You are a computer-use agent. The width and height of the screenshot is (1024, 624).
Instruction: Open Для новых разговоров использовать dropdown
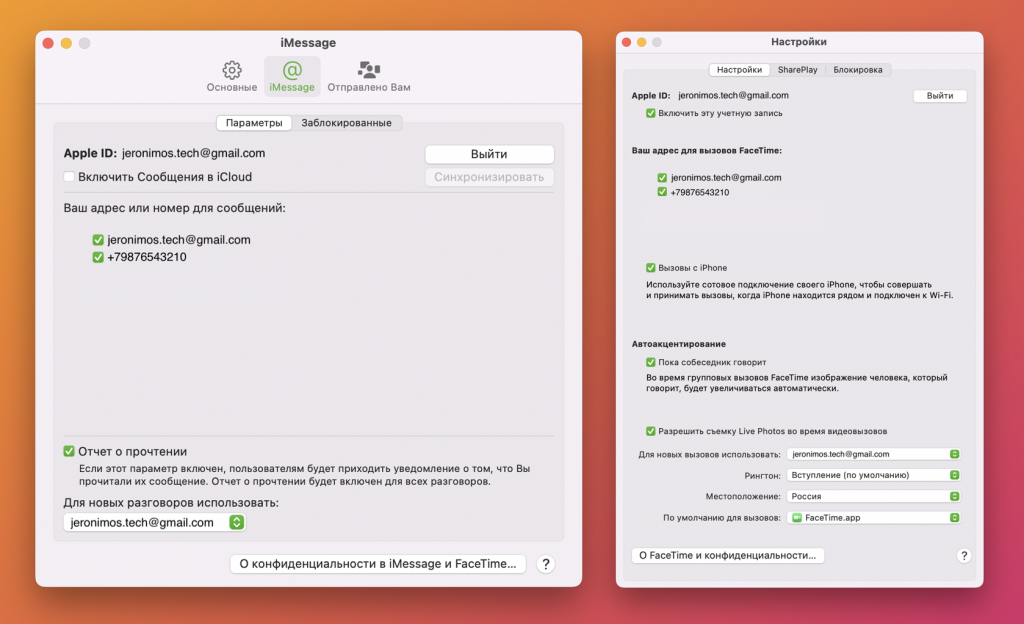click(x=155, y=522)
